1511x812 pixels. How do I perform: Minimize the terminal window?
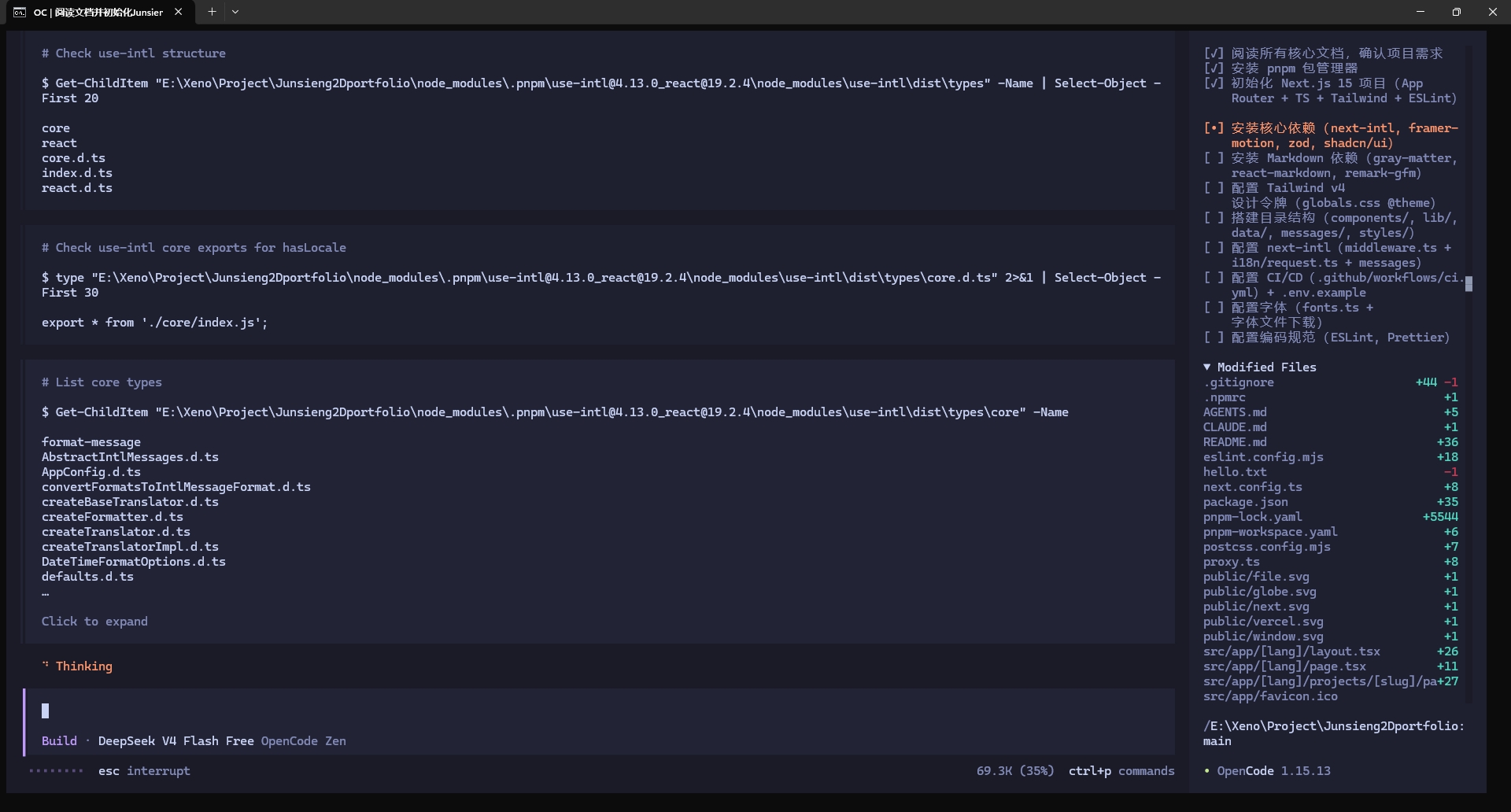pos(1420,12)
